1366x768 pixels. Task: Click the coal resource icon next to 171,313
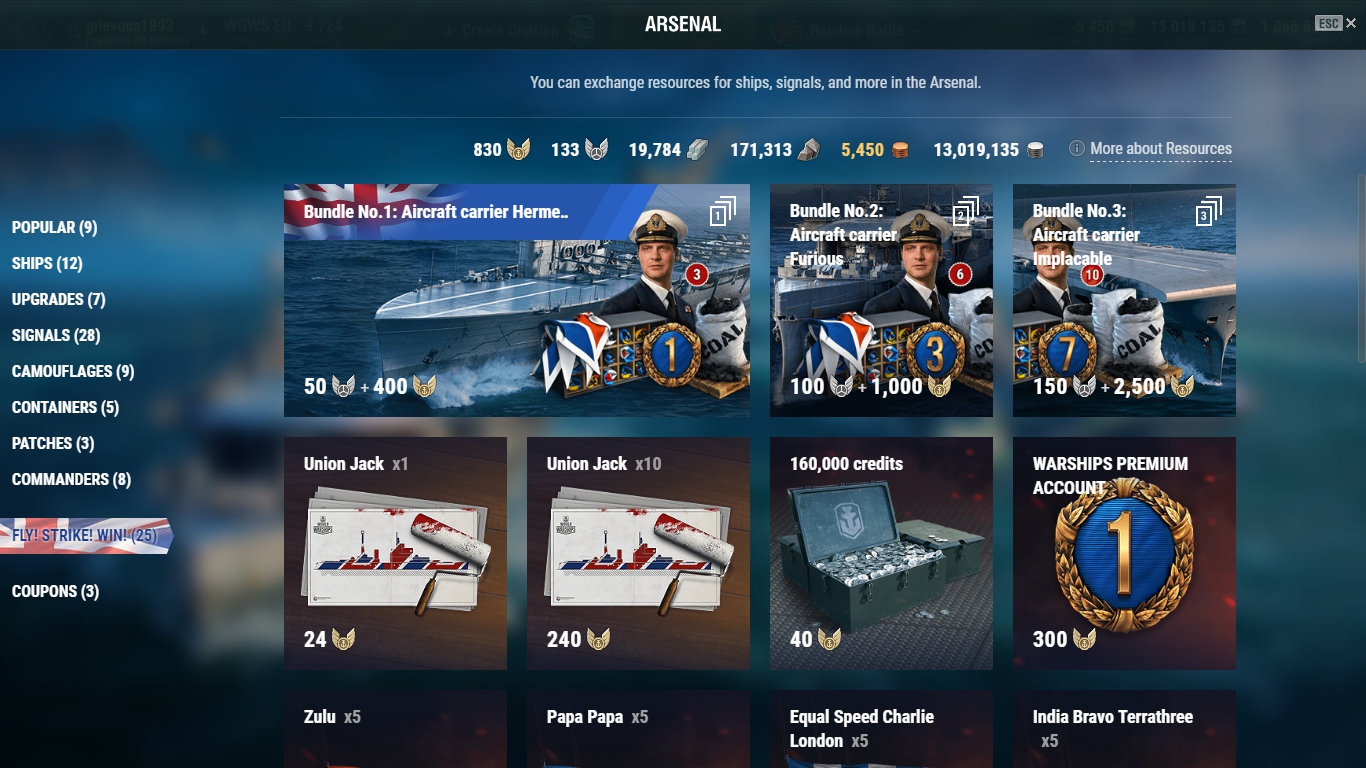coord(809,150)
